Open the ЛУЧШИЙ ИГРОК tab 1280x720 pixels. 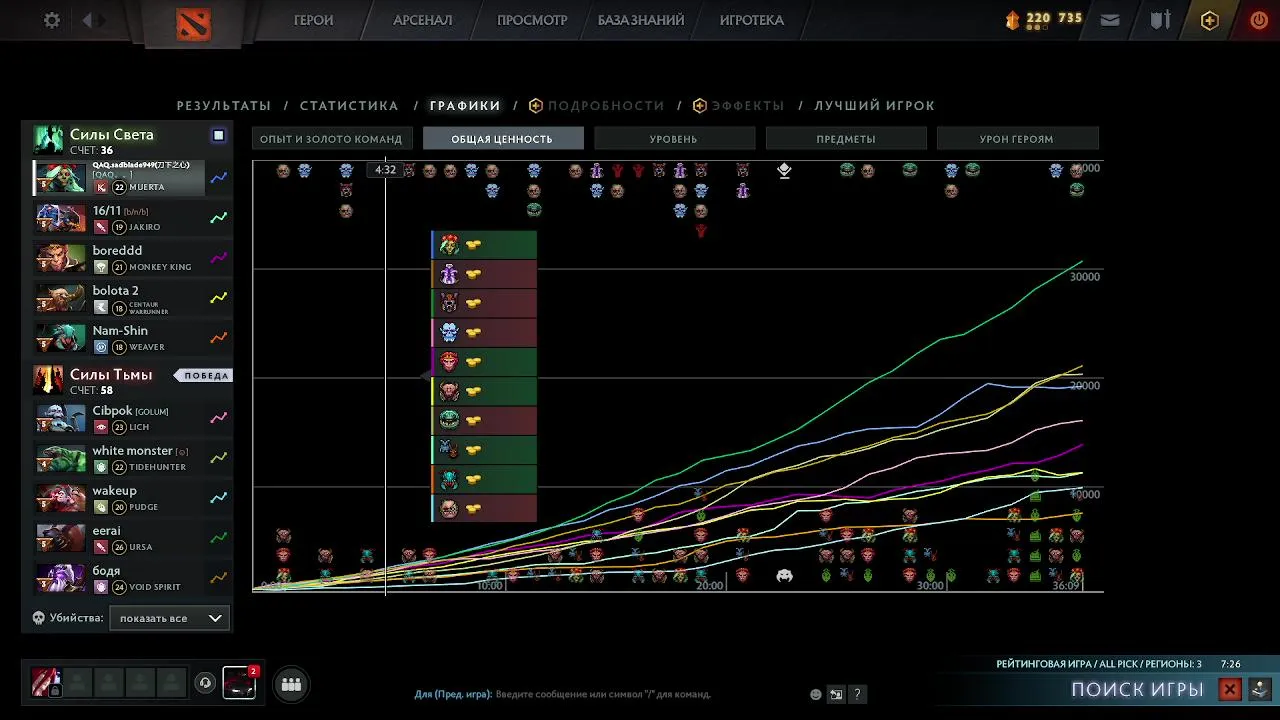tap(874, 105)
